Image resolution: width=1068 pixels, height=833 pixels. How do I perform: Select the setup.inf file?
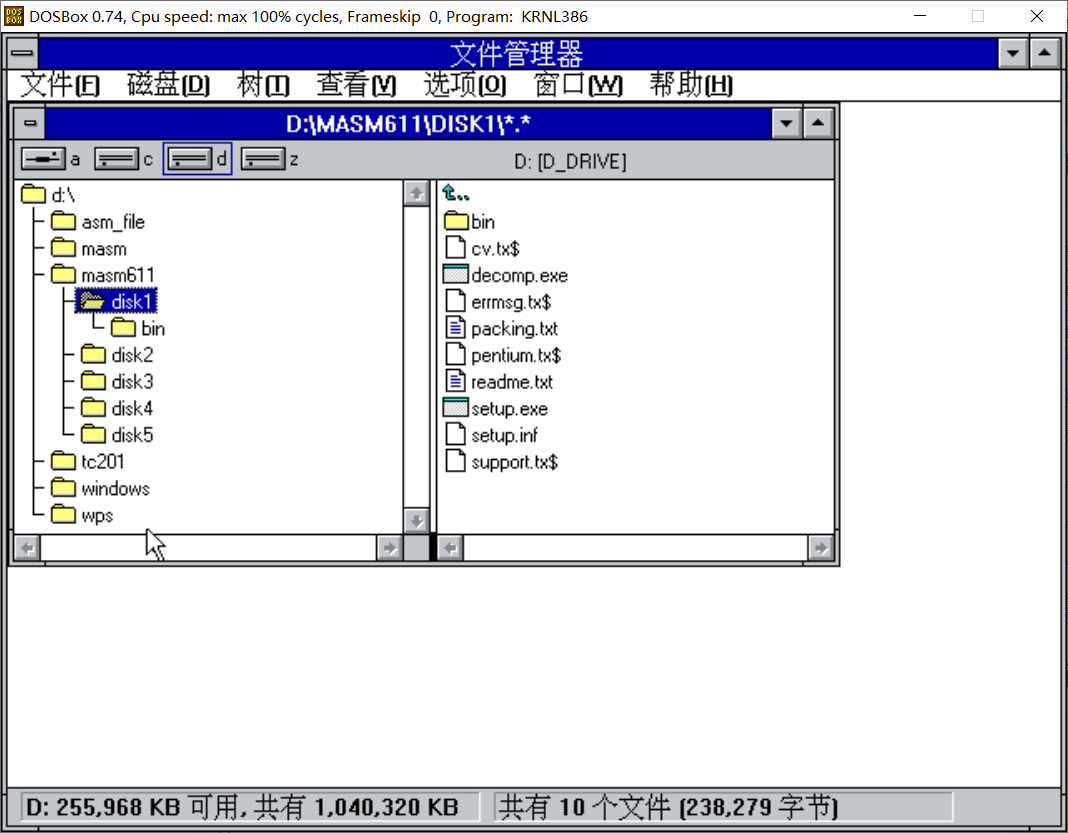491,435
